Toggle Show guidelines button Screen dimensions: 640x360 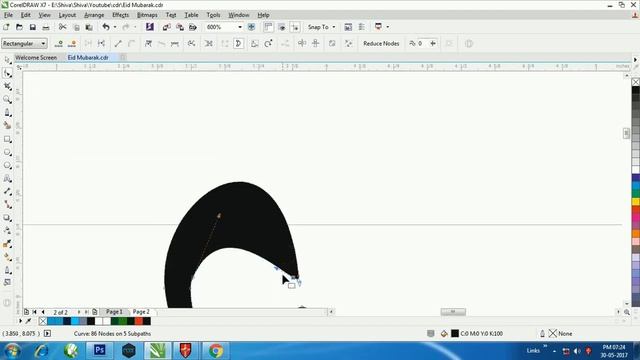pyautogui.click(x=295, y=27)
